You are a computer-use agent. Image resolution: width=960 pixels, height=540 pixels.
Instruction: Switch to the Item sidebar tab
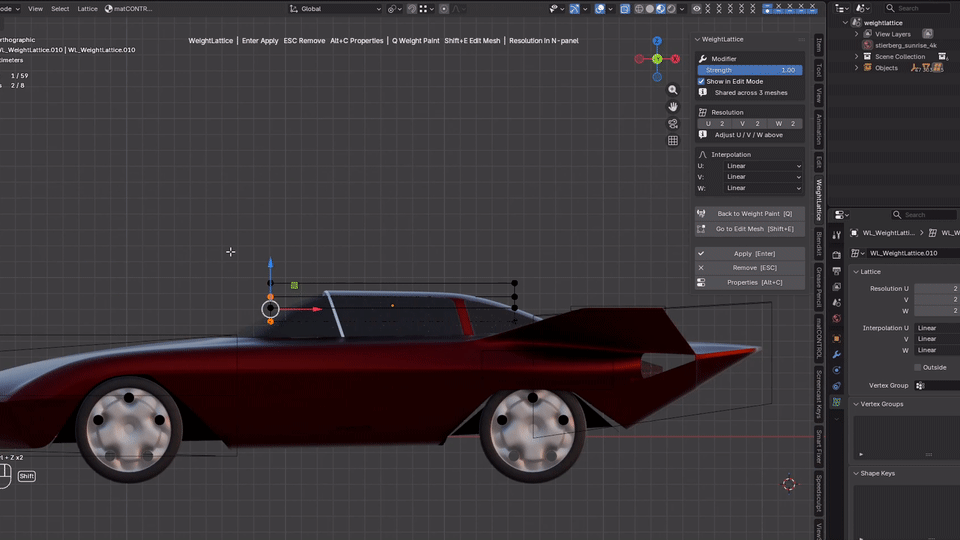pos(819,45)
